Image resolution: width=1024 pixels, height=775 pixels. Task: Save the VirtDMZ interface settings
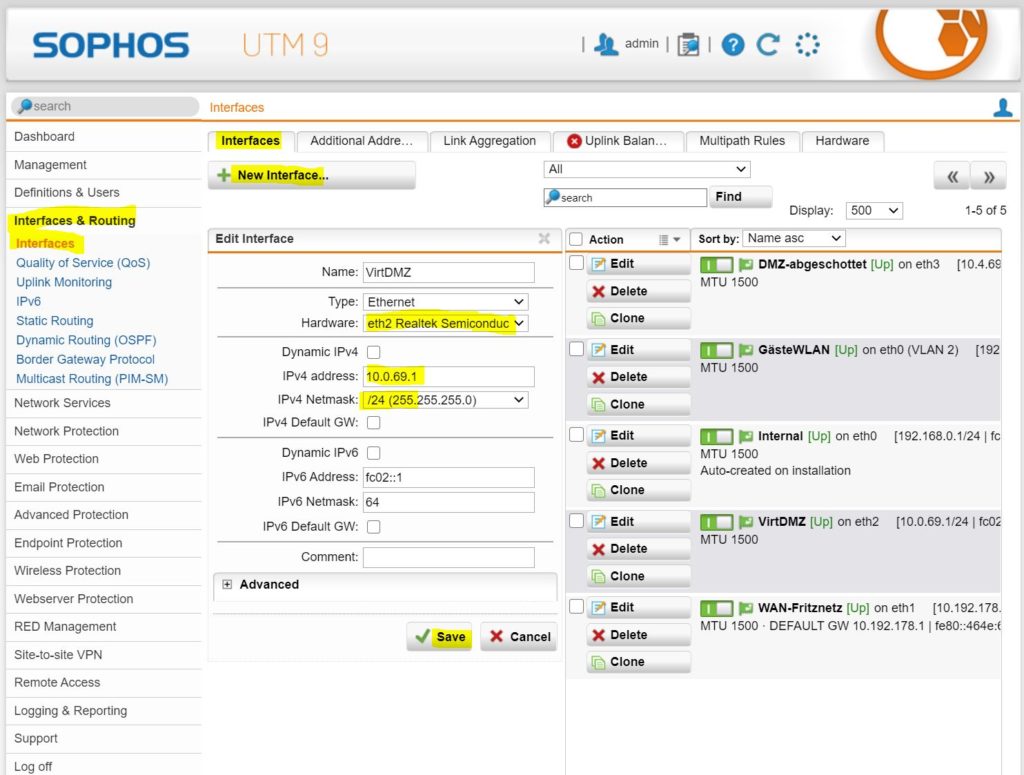[x=439, y=636]
